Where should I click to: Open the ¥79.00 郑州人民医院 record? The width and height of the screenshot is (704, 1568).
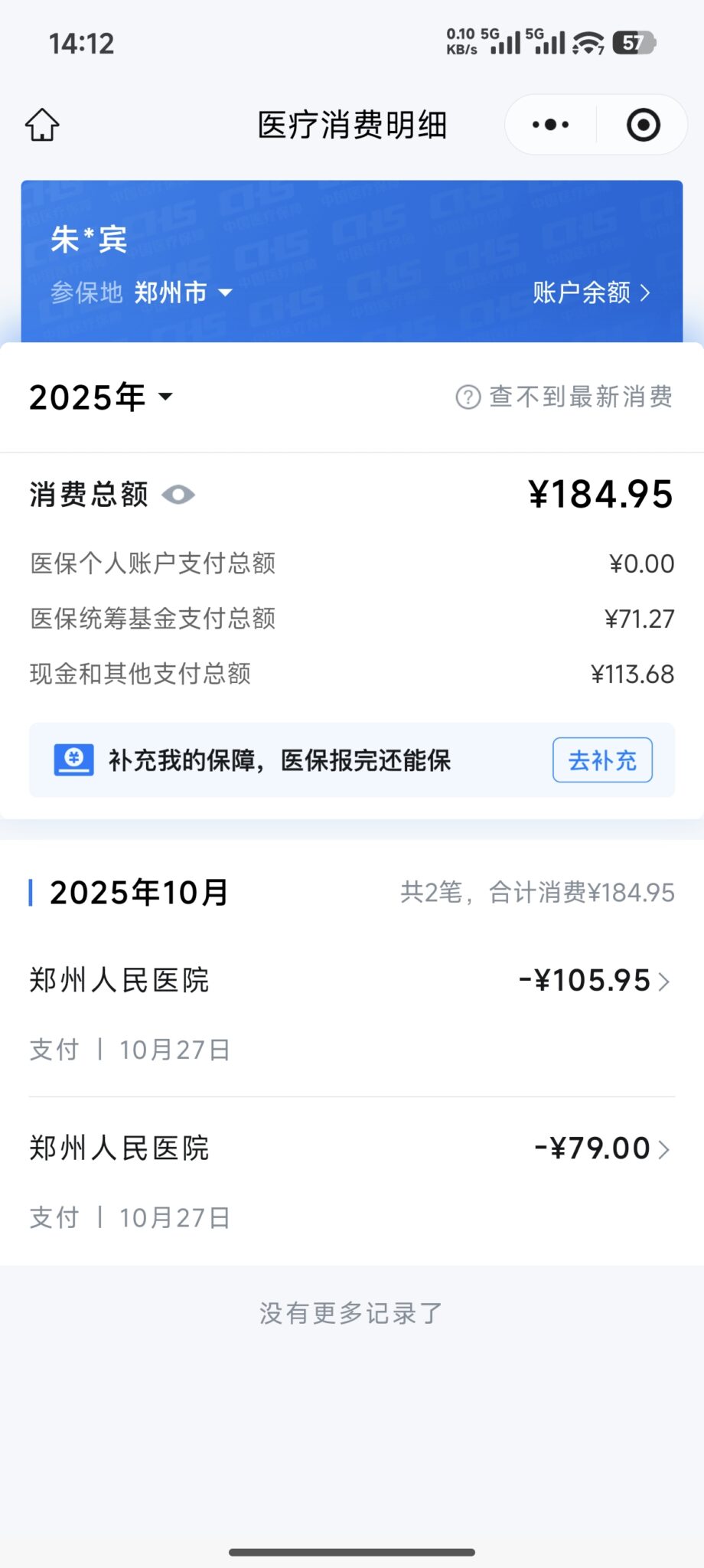352,1181
